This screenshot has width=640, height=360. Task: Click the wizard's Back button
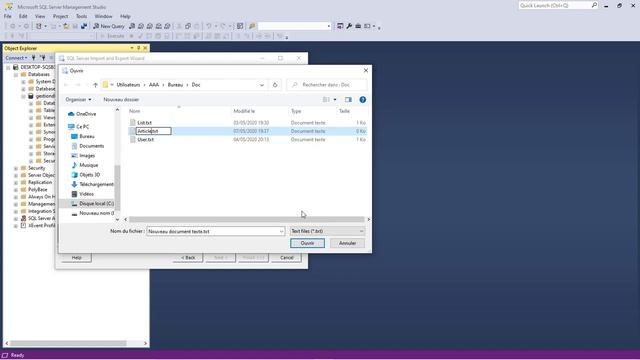[188, 258]
